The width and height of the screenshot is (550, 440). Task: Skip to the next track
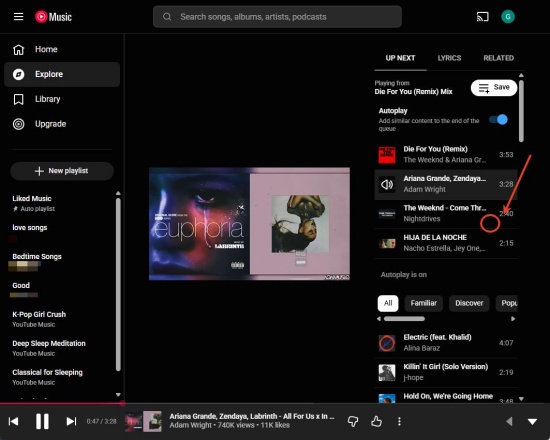71,421
